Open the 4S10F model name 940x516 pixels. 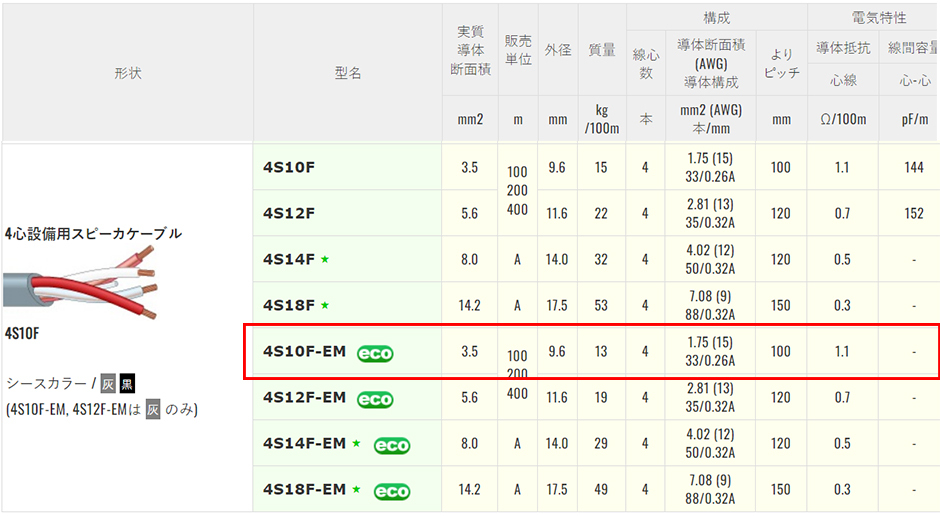[x=289, y=167]
